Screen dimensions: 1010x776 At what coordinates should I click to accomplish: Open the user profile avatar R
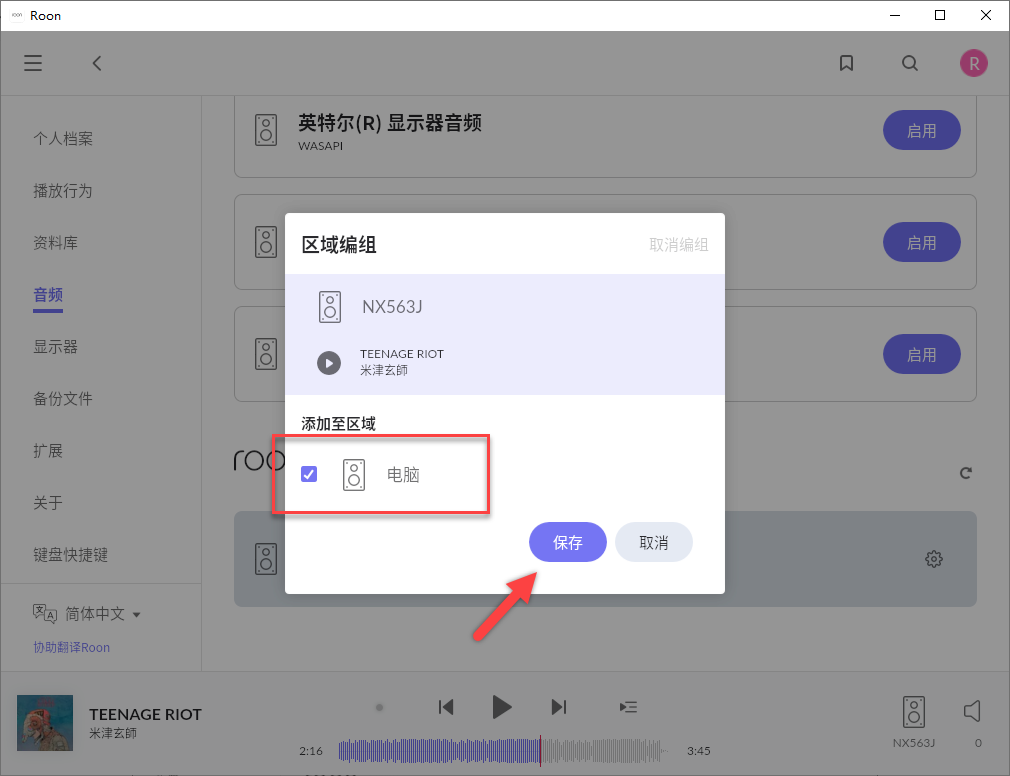click(973, 63)
